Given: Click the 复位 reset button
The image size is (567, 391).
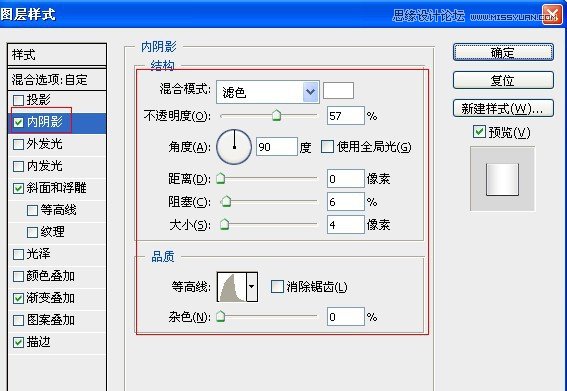Looking at the screenshot, I should pyautogui.click(x=503, y=80).
